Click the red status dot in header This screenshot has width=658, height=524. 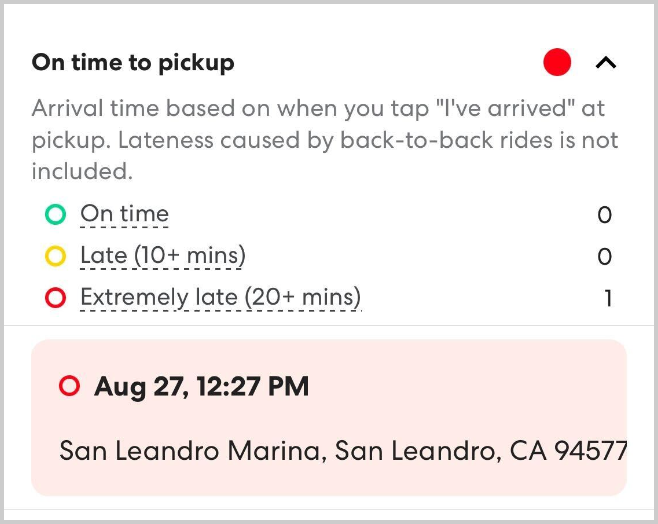pyautogui.click(x=557, y=63)
